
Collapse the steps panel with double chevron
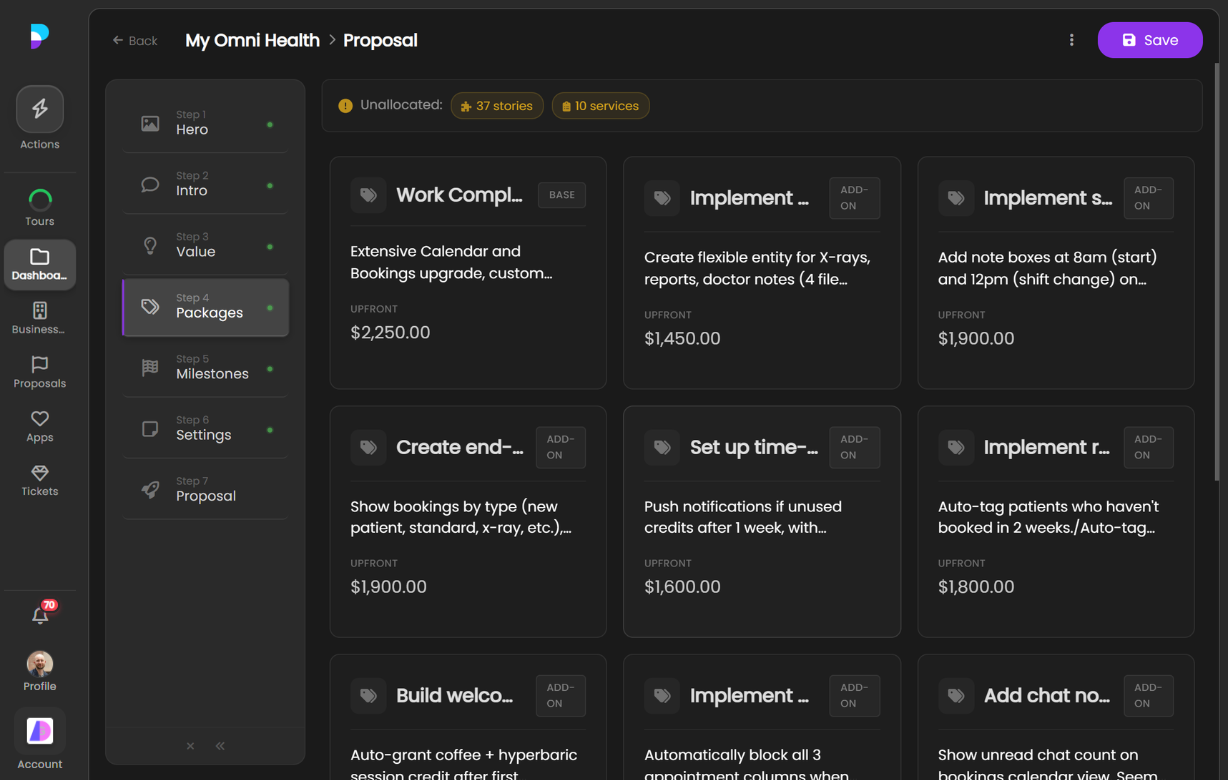point(220,746)
